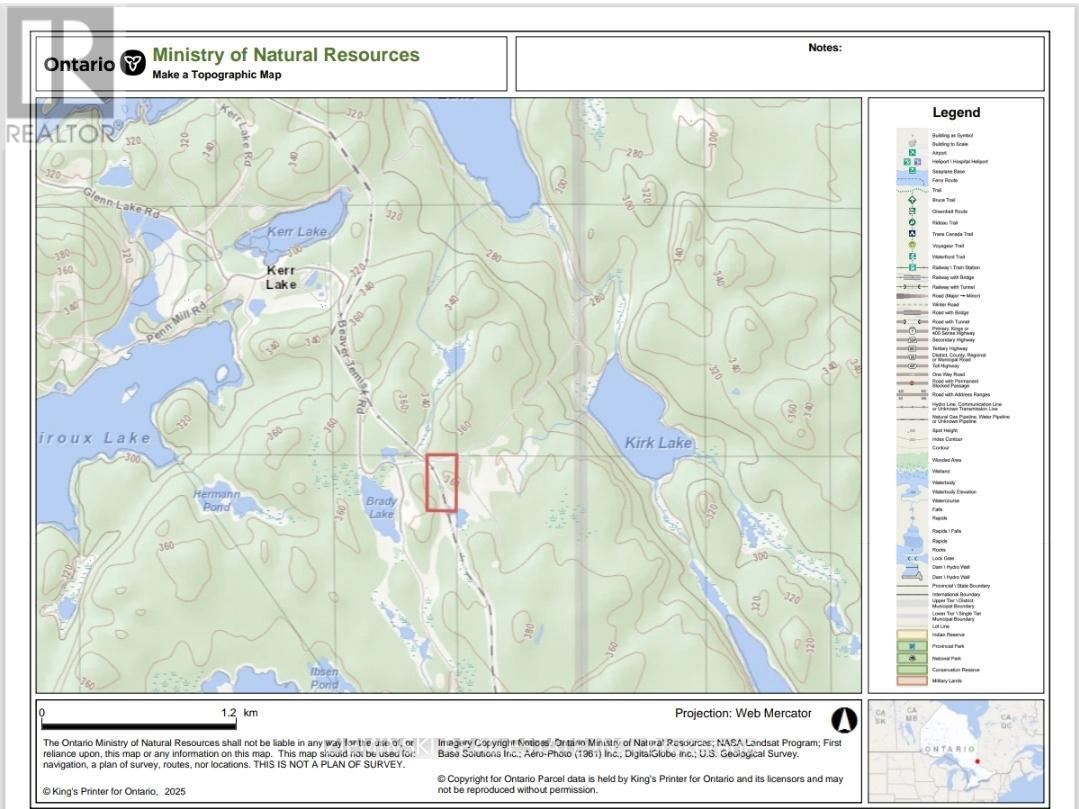This screenshot has height=809, width=1079.
Task: Click the Ontario trillium logo icon
Action: coord(132,64)
